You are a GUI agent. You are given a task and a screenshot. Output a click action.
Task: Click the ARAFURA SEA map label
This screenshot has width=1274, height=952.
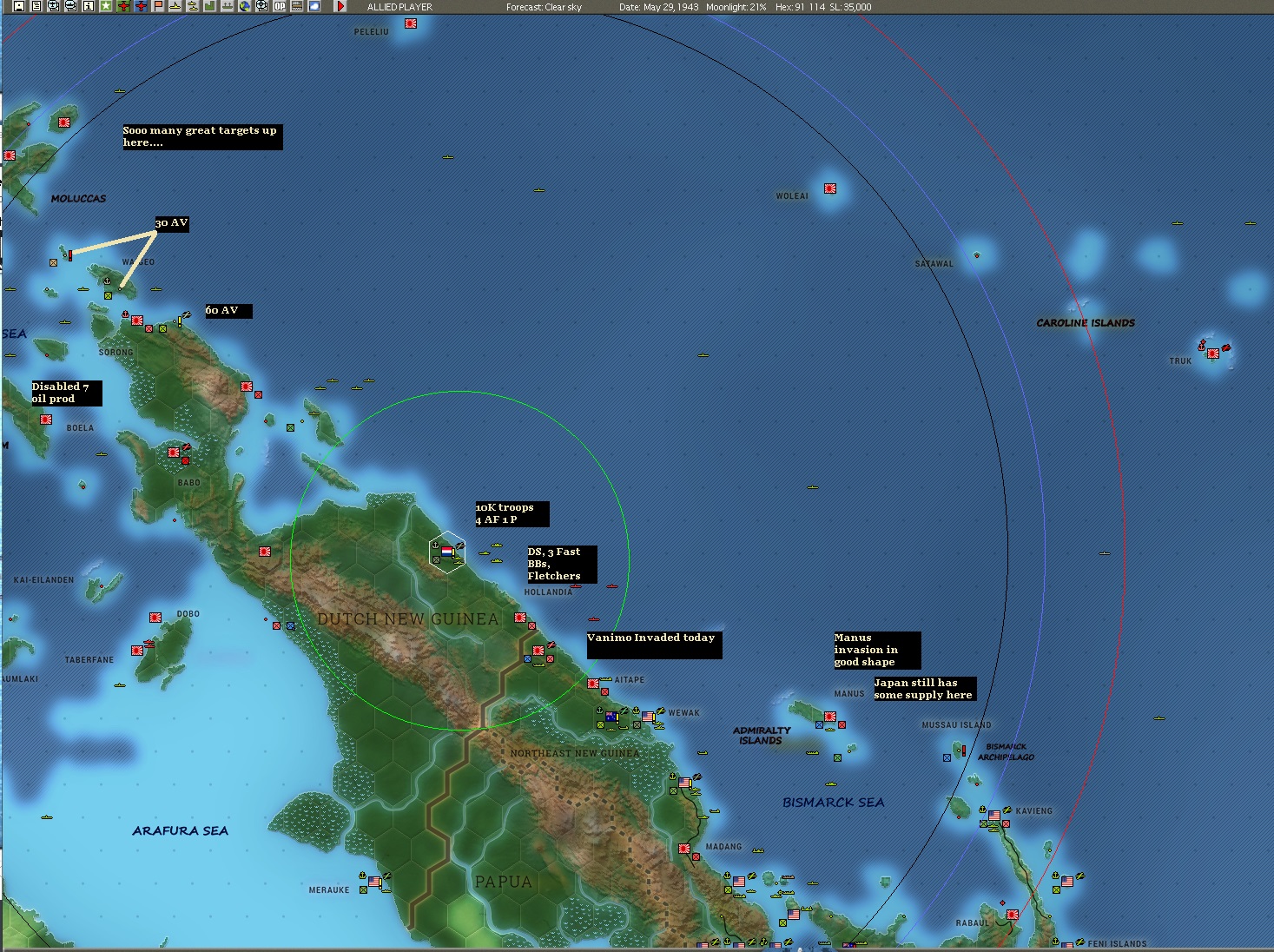pyautogui.click(x=180, y=831)
